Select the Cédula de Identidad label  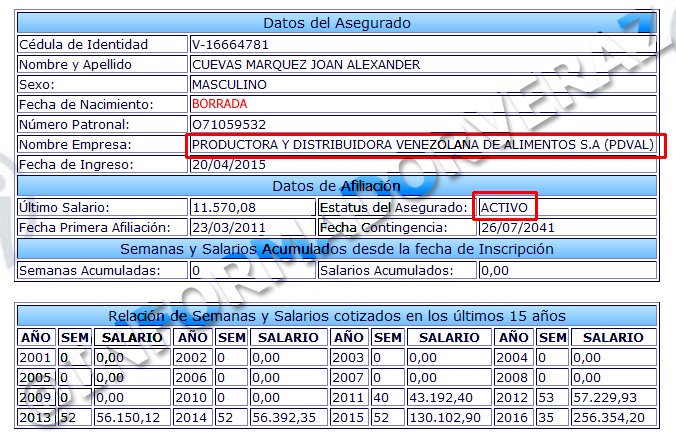point(84,44)
